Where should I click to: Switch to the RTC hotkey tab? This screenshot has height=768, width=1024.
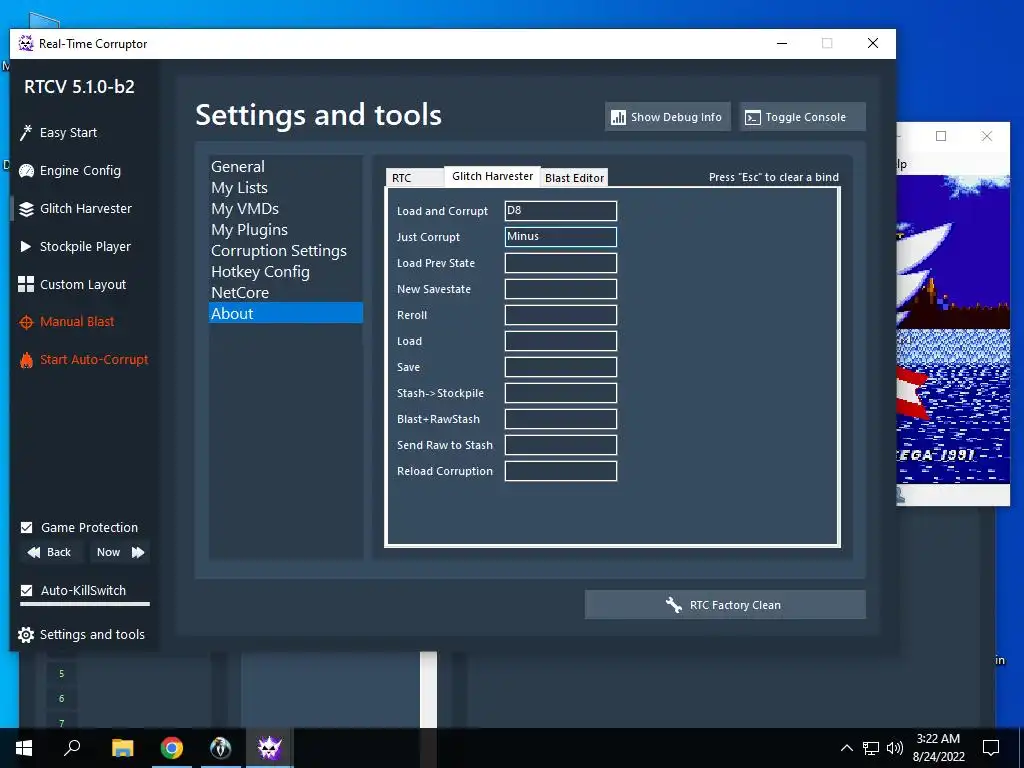(x=414, y=178)
